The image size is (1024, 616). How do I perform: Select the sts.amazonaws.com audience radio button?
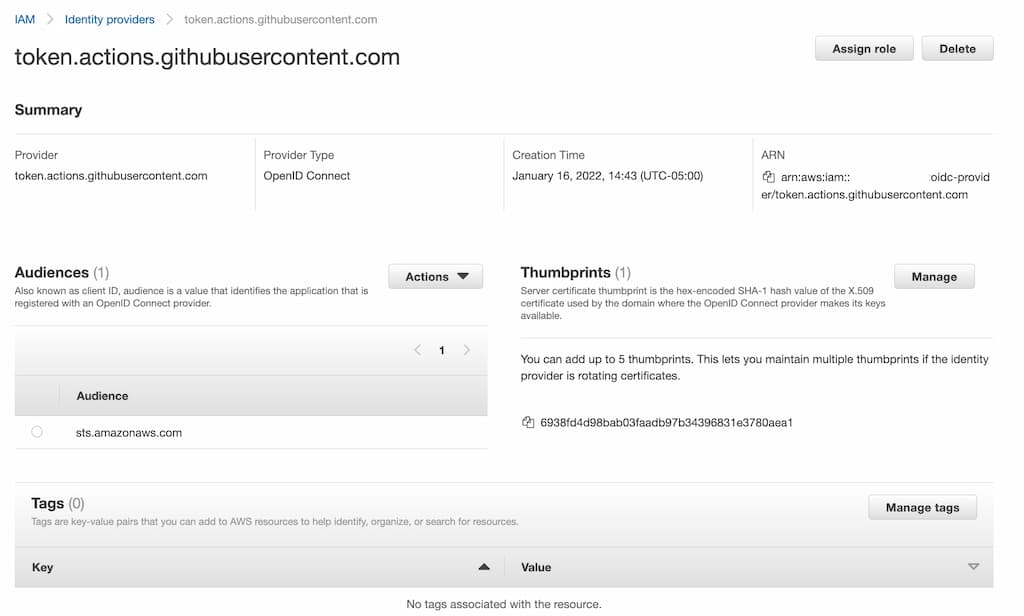pyautogui.click(x=37, y=431)
